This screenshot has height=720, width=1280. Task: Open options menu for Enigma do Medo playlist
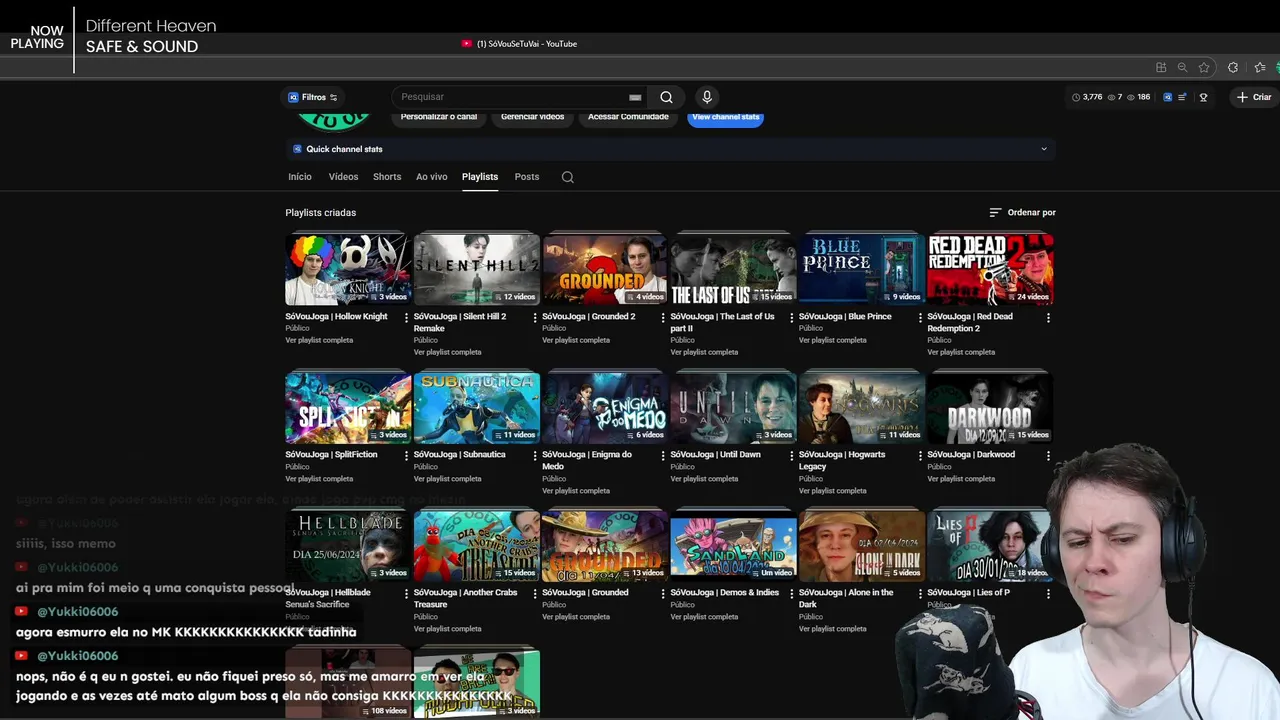click(x=663, y=455)
